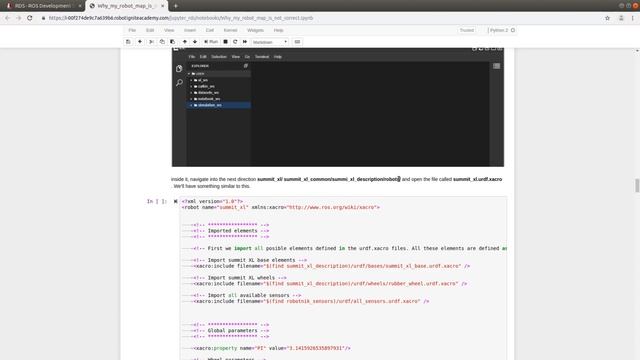Click the rubber_wheel.urdf.xacro include line
The height and width of the screenshot is (360, 640).
pyautogui.click(x=330, y=284)
